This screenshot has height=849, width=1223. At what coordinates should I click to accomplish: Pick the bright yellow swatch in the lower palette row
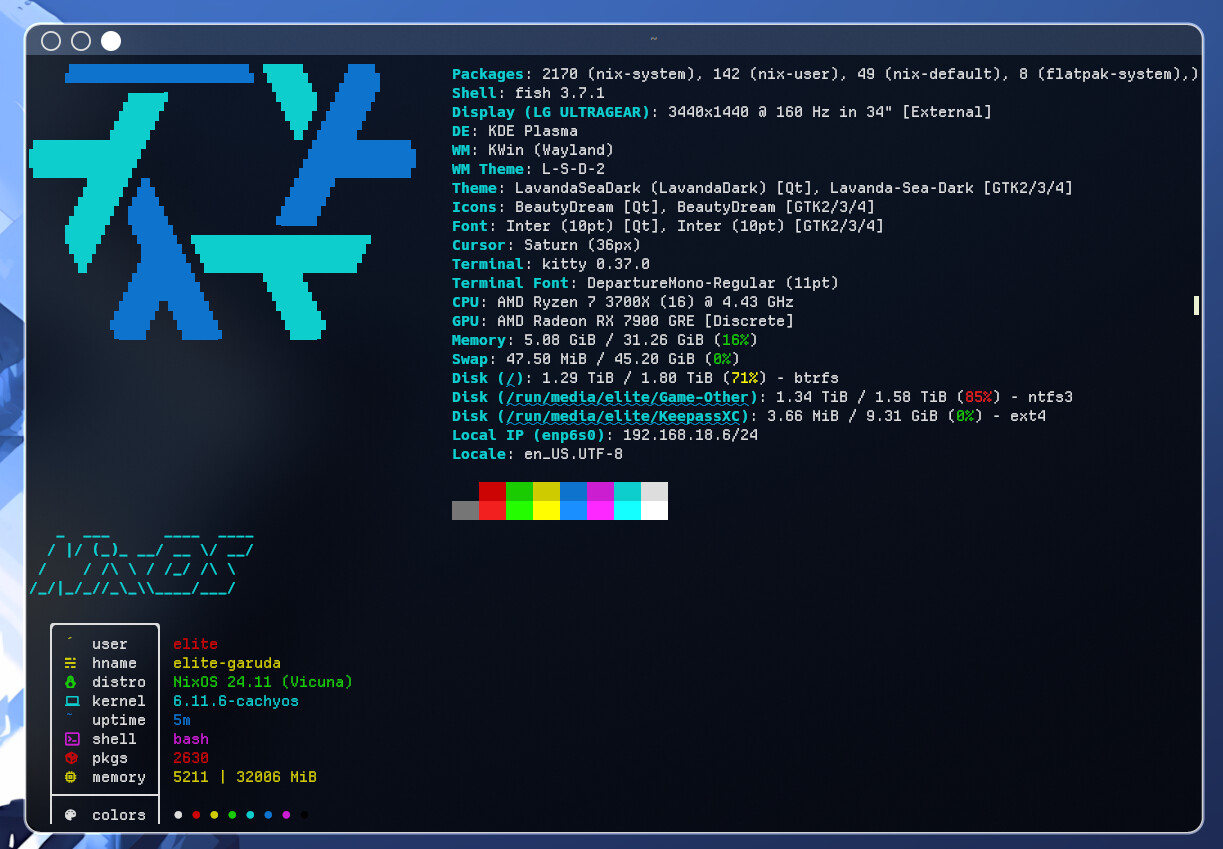(546, 510)
